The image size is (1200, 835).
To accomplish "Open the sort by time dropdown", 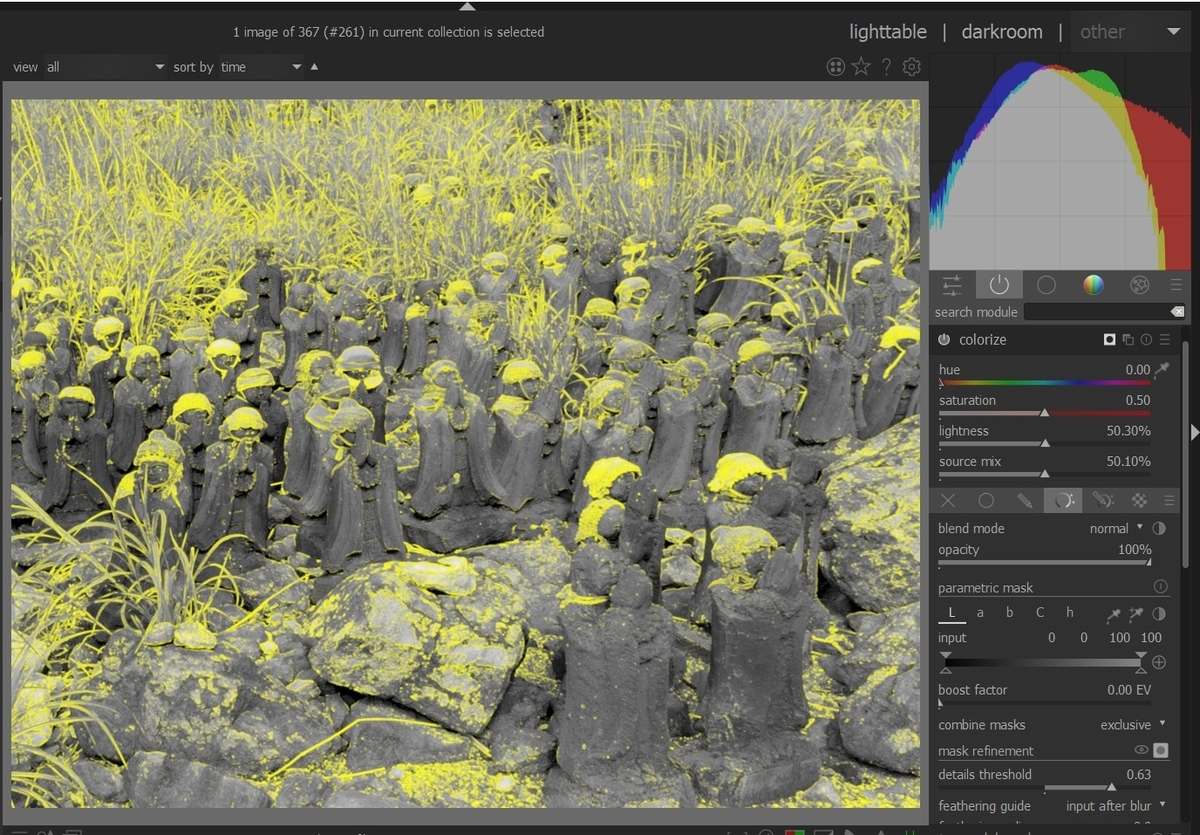I will click(261, 67).
